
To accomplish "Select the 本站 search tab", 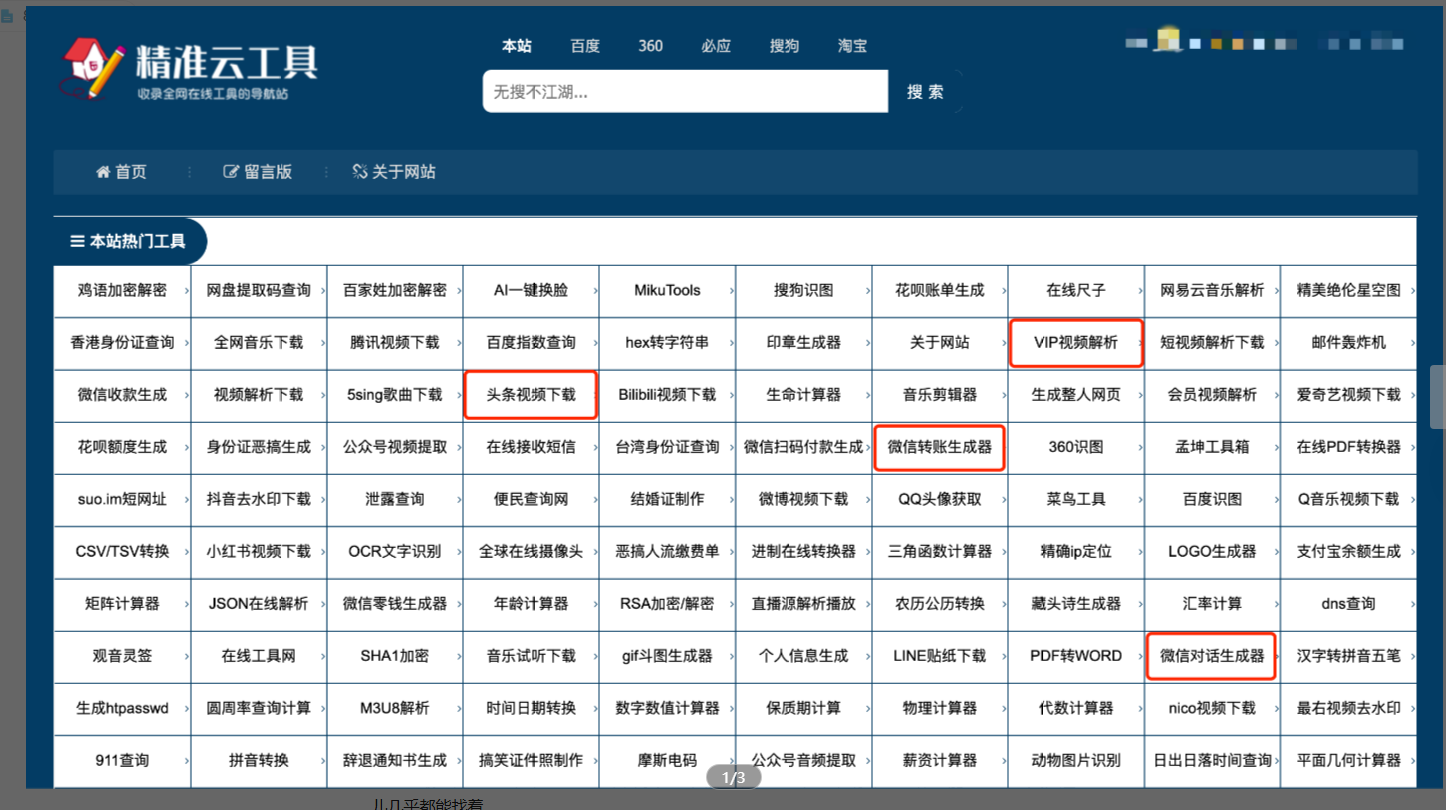I will [x=517, y=46].
